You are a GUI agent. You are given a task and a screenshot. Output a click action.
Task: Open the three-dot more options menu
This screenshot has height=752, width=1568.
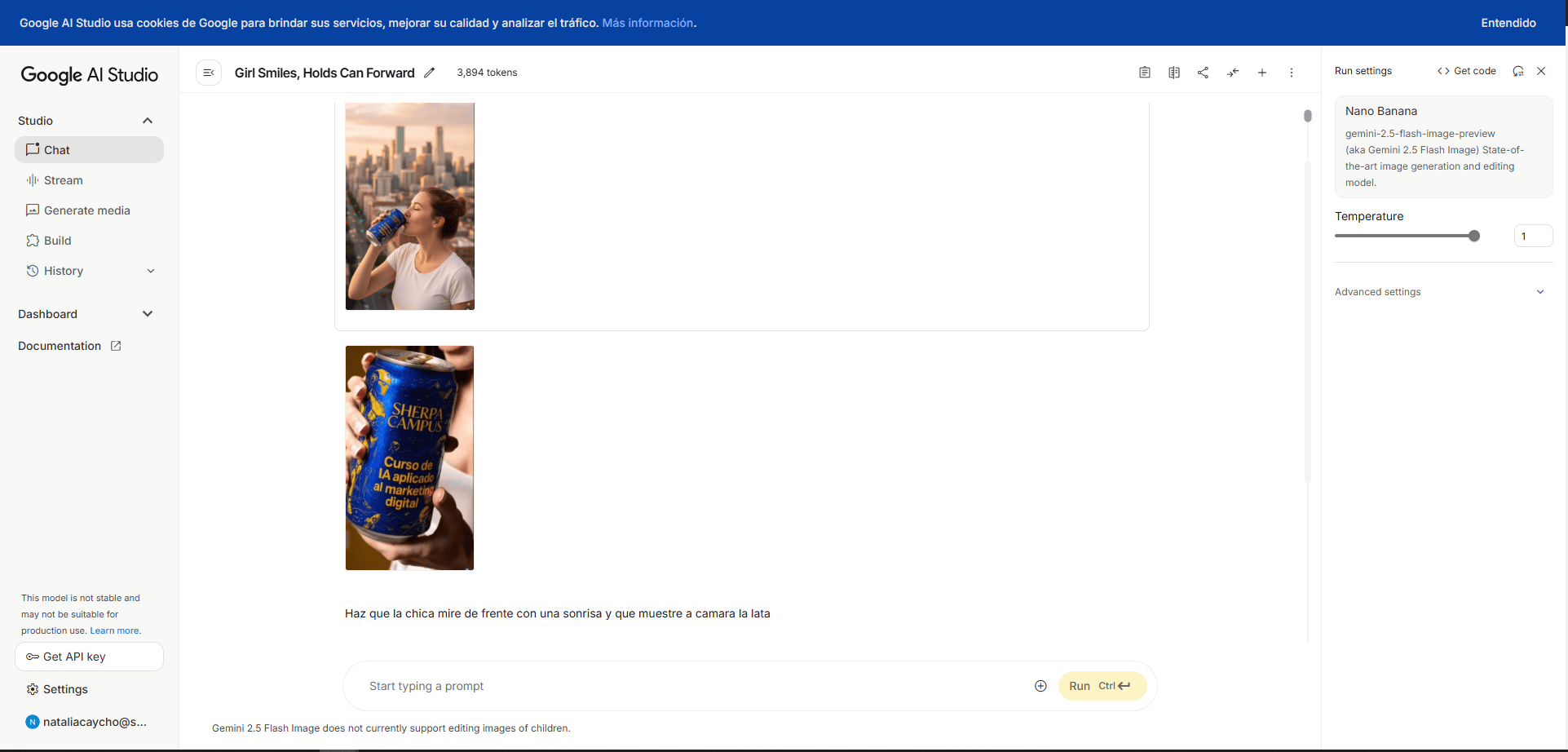coord(1291,73)
